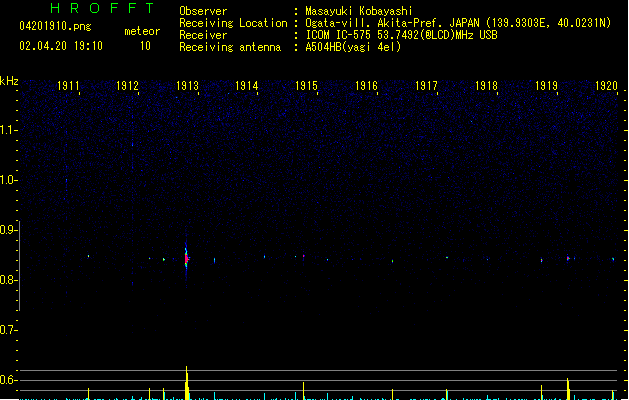Screen dimensions: 629x400
Task: Click the vertical grey range bar beside 0.8 kHz
Action: pyautogui.click(x=19, y=266)
